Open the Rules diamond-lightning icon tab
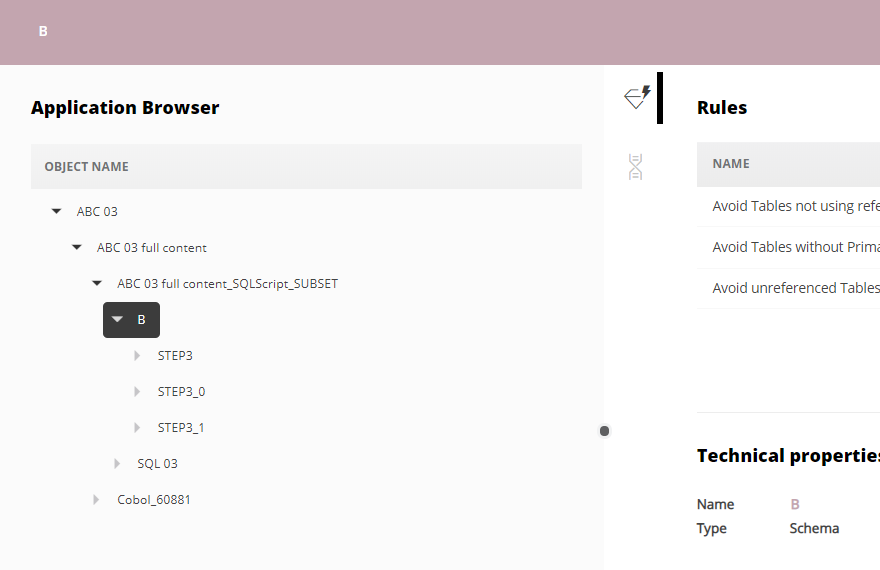Viewport: 880px width, 570px height. pos(637,97)
